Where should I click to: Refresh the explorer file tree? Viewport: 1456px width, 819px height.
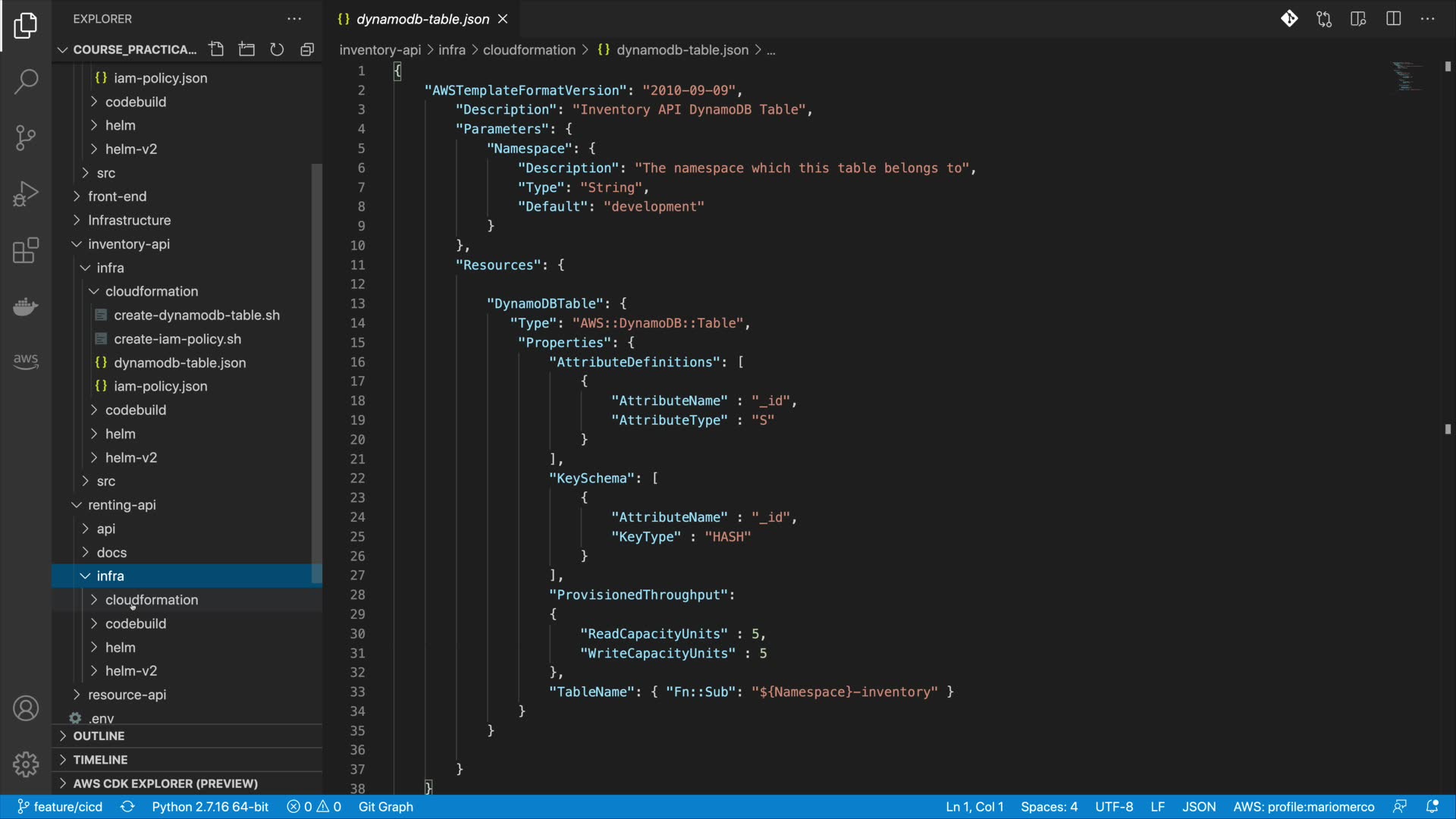[x=277, y=49]
